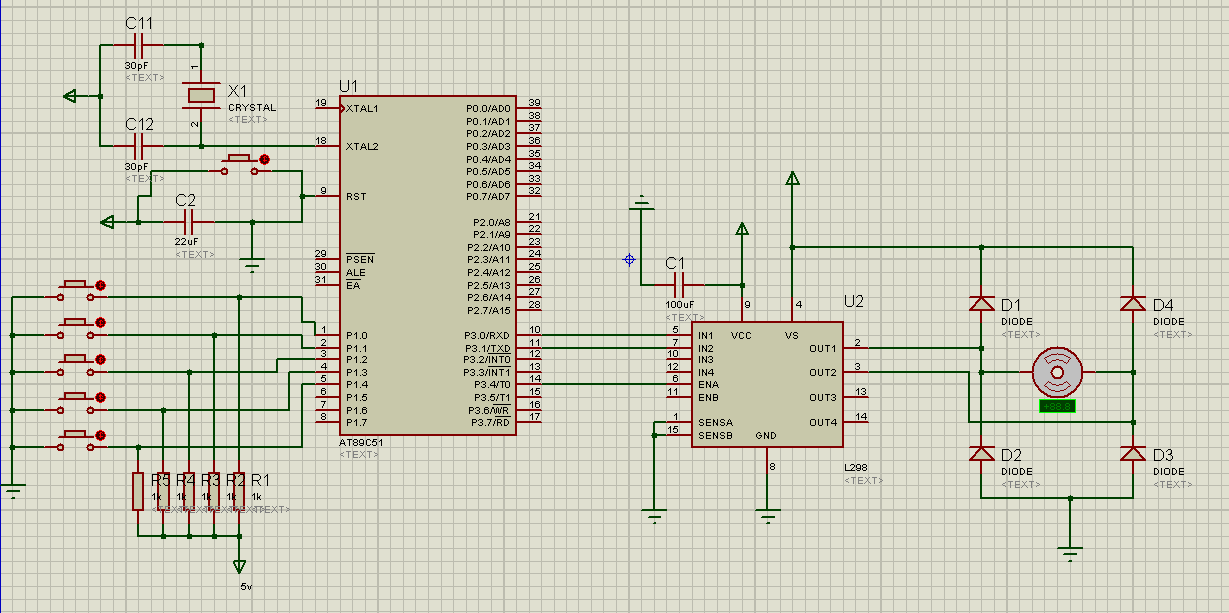Click the RST pin label

tap(356, 197)
